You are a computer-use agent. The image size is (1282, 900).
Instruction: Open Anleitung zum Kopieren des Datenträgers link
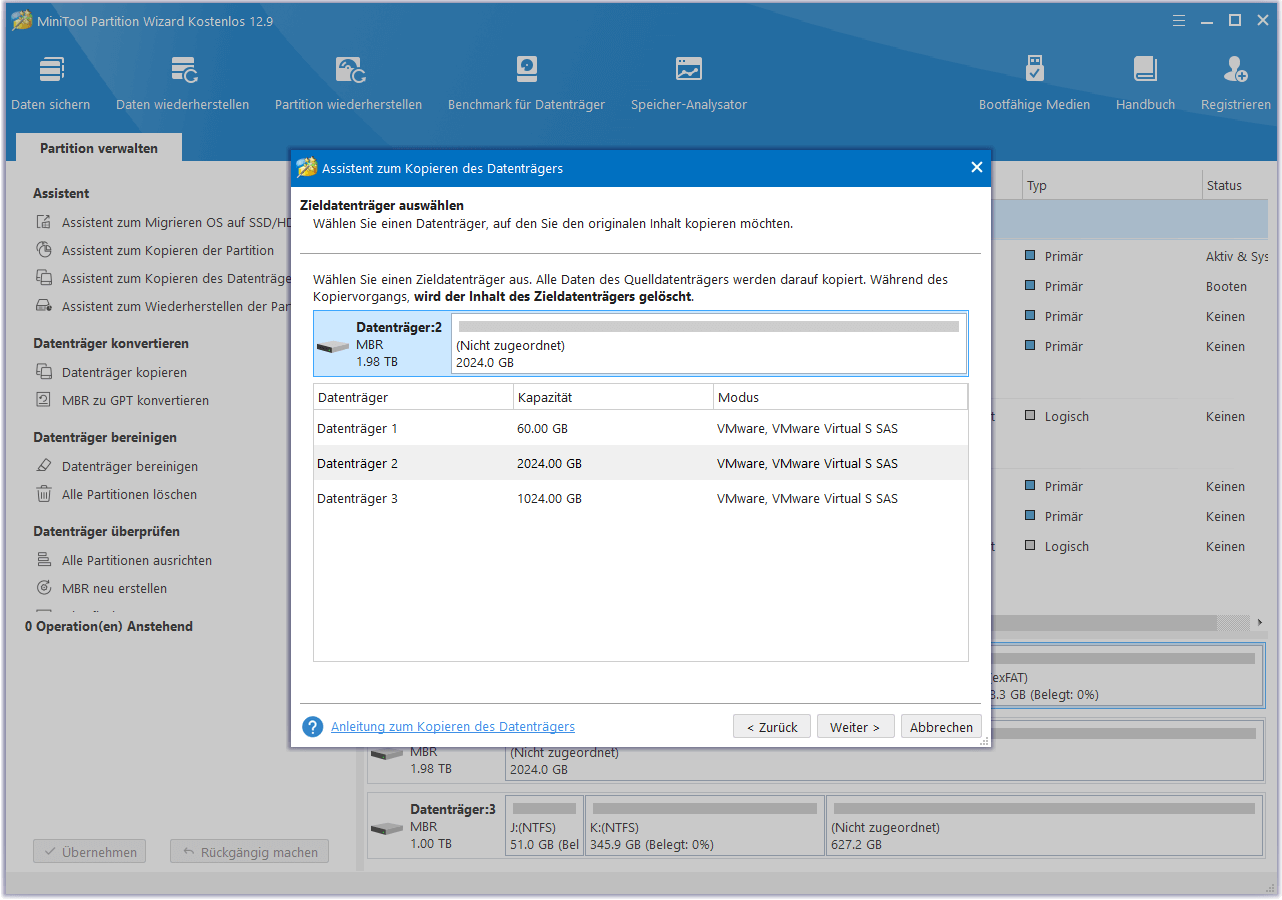pos(453,727)
